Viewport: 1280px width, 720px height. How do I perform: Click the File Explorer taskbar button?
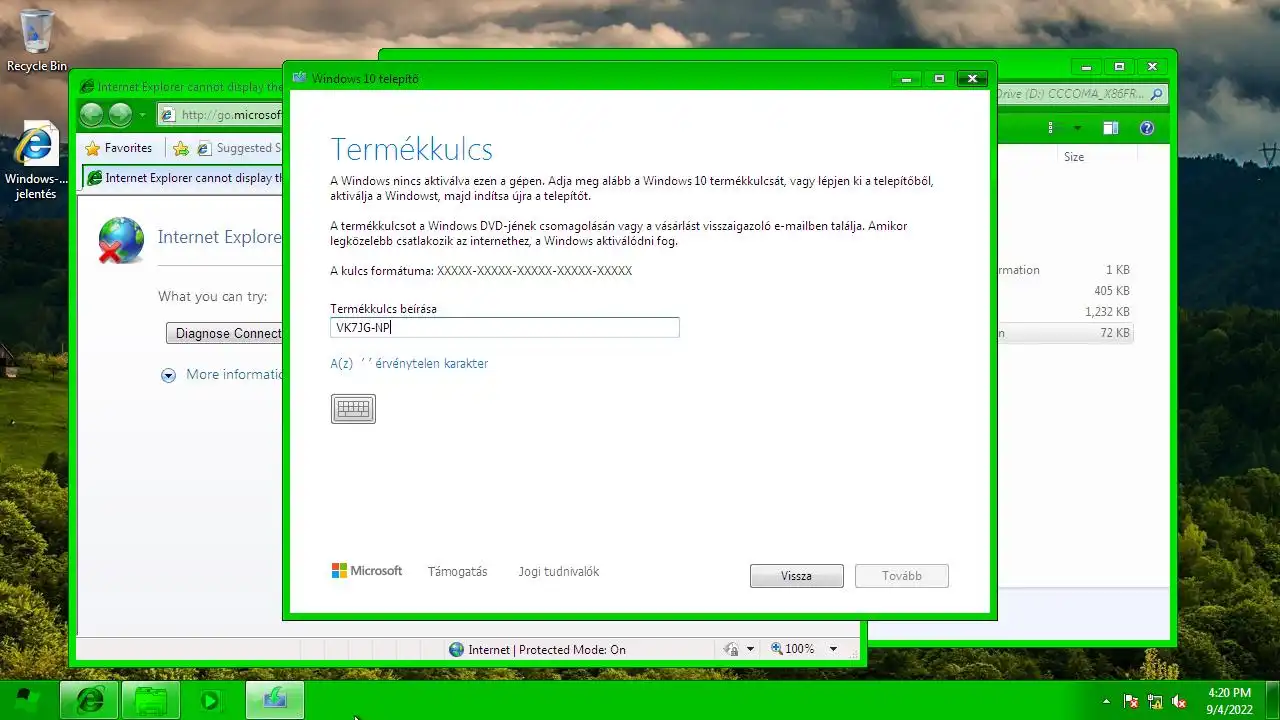151,700
